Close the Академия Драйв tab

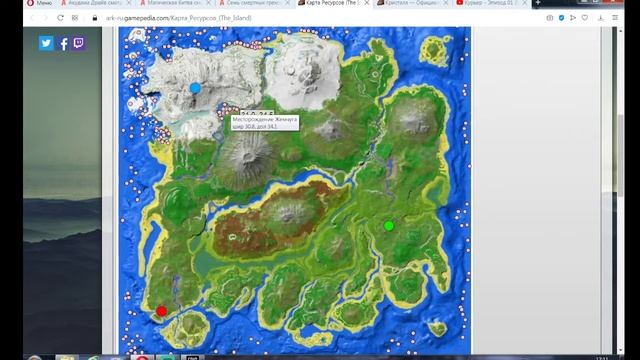click(x=129, y=3)
